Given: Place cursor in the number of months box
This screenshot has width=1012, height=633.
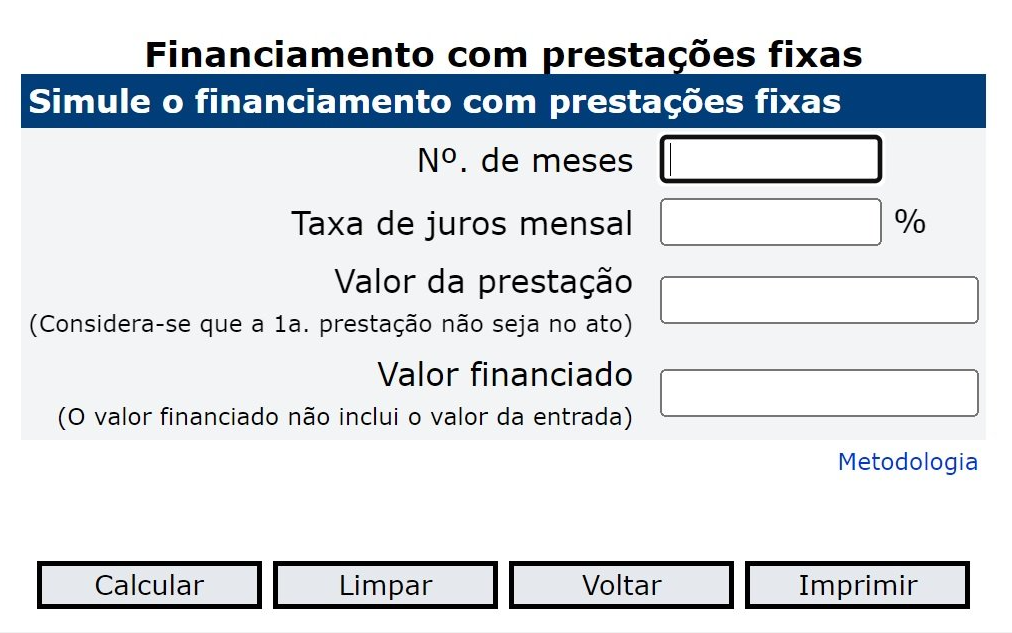Looking at the screenshot, I should tap(770, 160).
